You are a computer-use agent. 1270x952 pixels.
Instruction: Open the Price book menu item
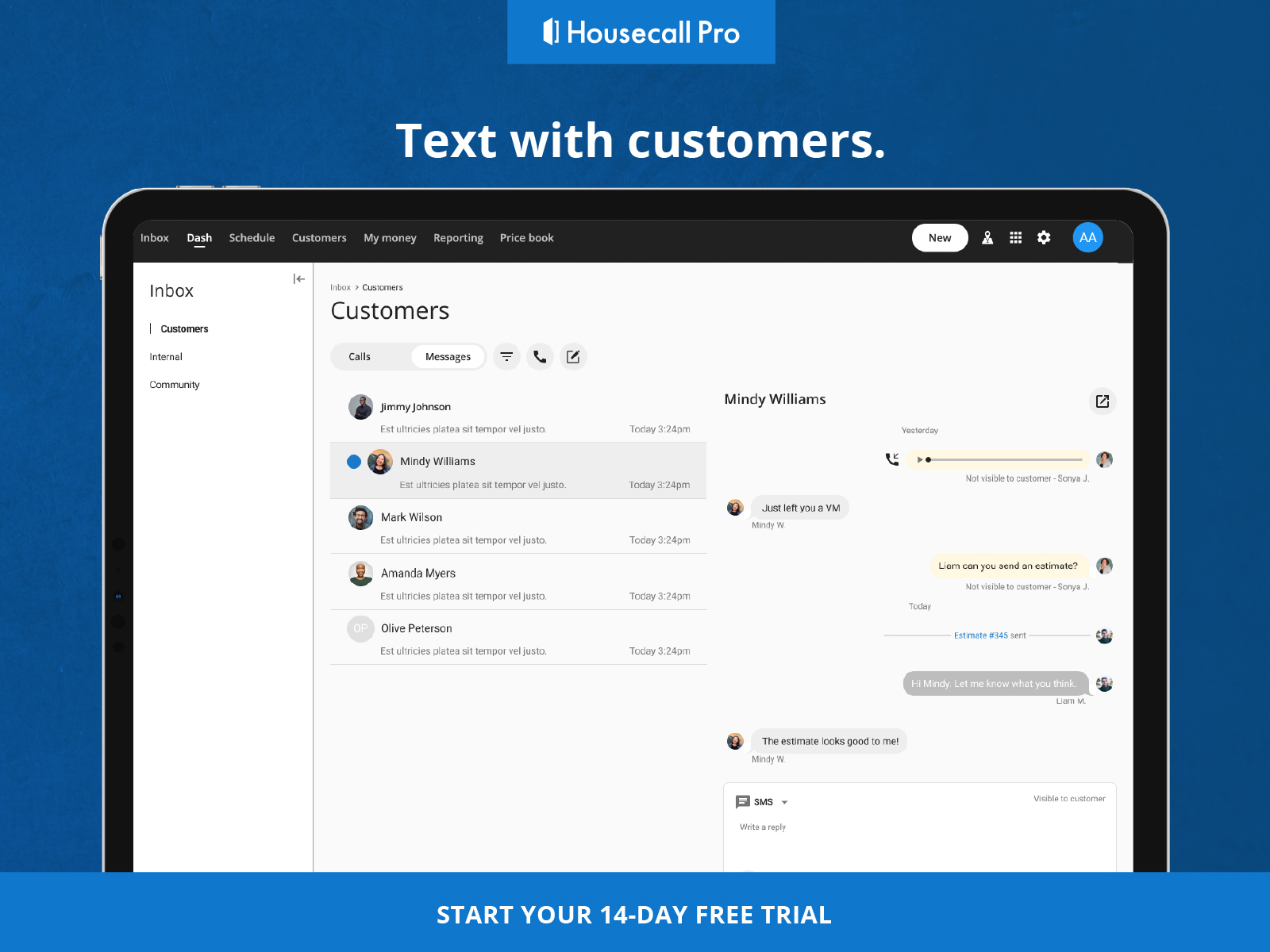526,237
